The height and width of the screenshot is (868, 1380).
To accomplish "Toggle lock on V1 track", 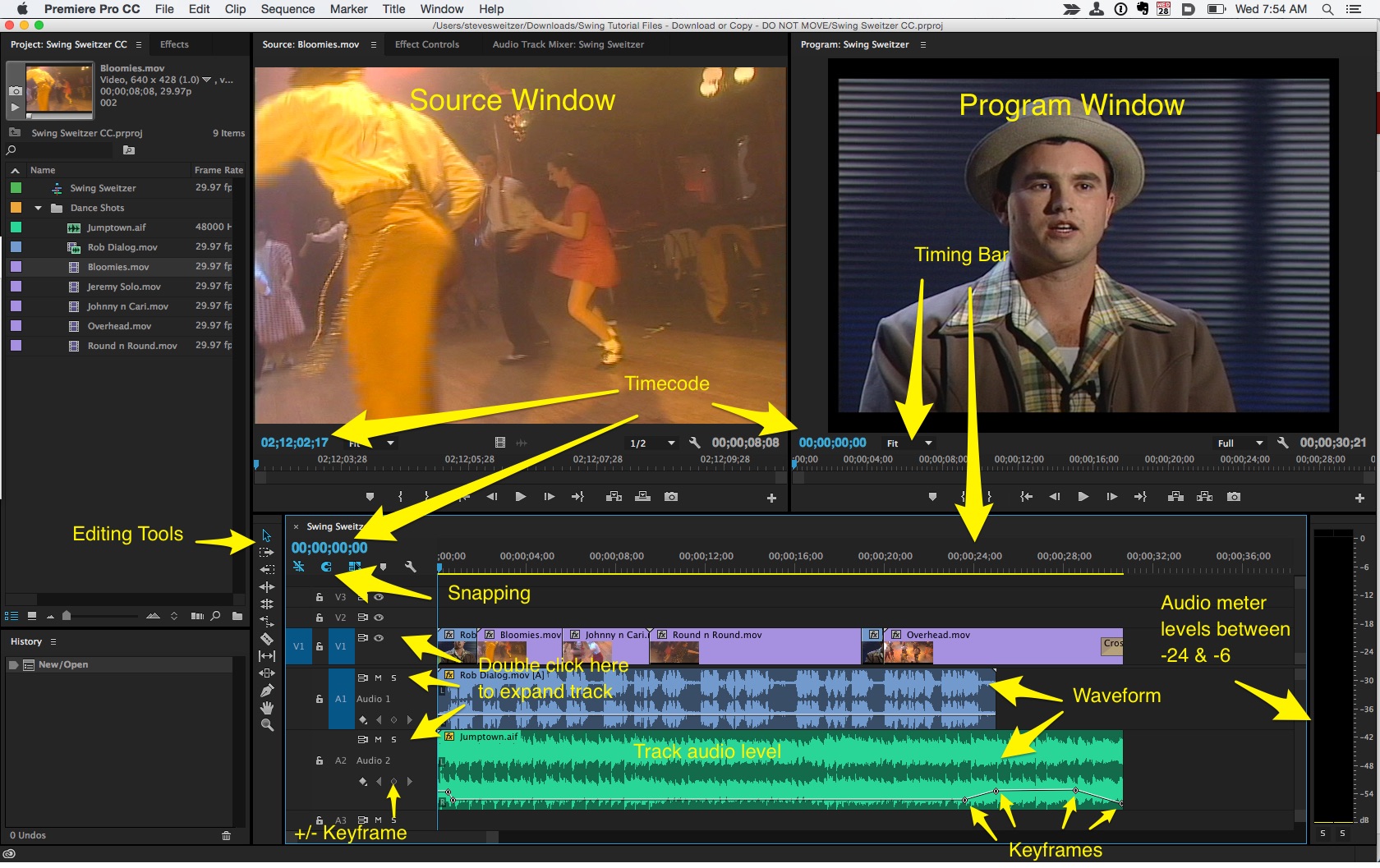I will pyautogui.click(x=320, y=647).
